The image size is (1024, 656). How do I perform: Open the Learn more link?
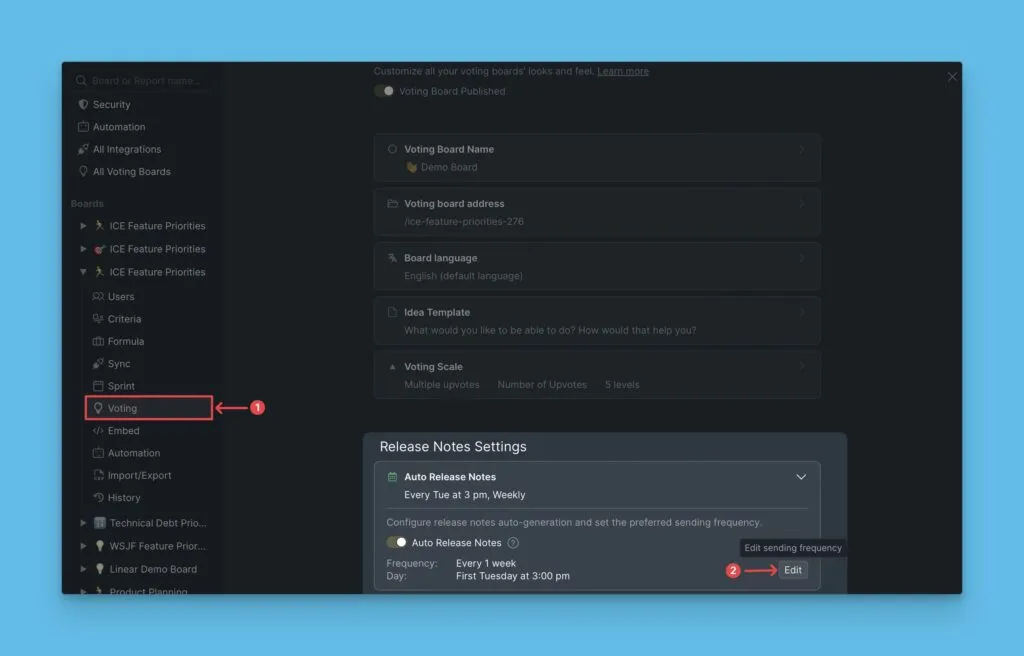tap(623, 72)
